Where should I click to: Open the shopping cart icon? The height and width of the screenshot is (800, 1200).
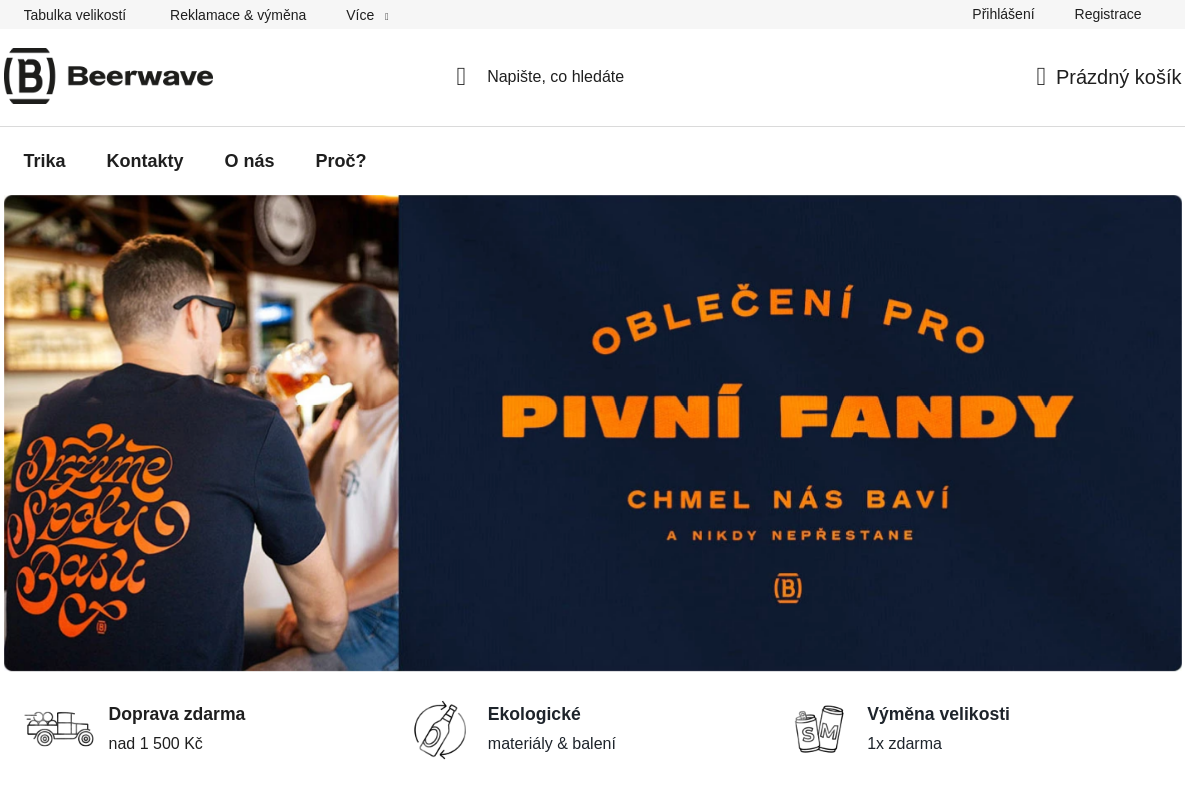(x=1041, y=77)
